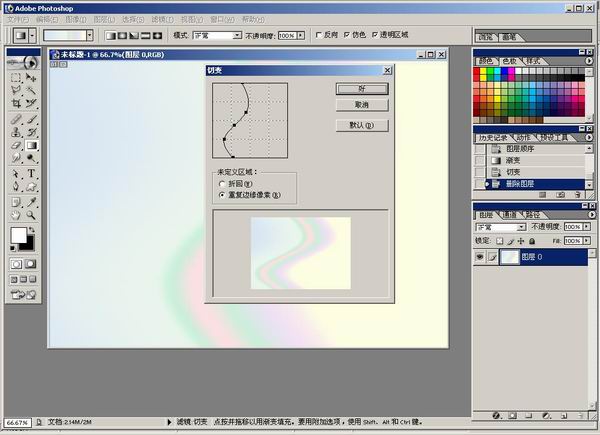Hide 图层 0 using its eye icon

pos(481,257)
